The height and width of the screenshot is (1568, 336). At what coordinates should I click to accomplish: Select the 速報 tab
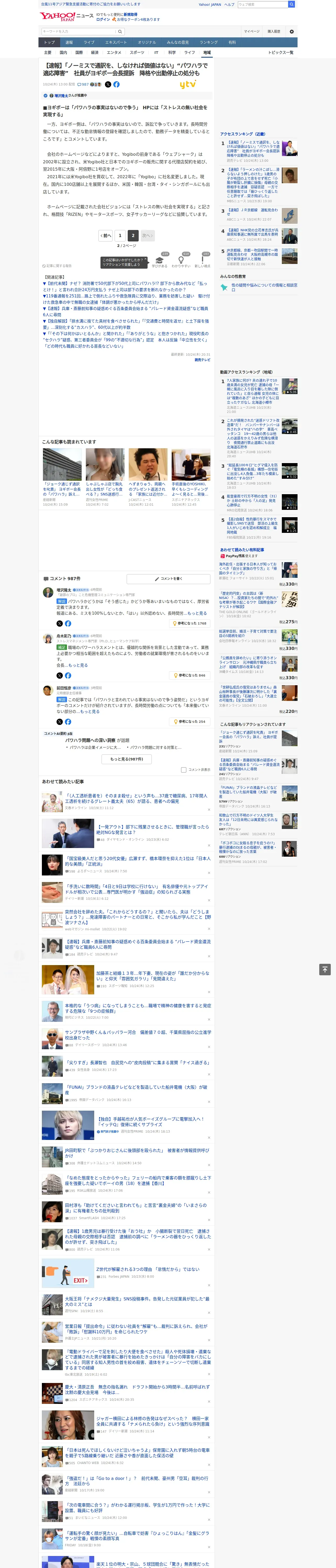tap(69, 43)
